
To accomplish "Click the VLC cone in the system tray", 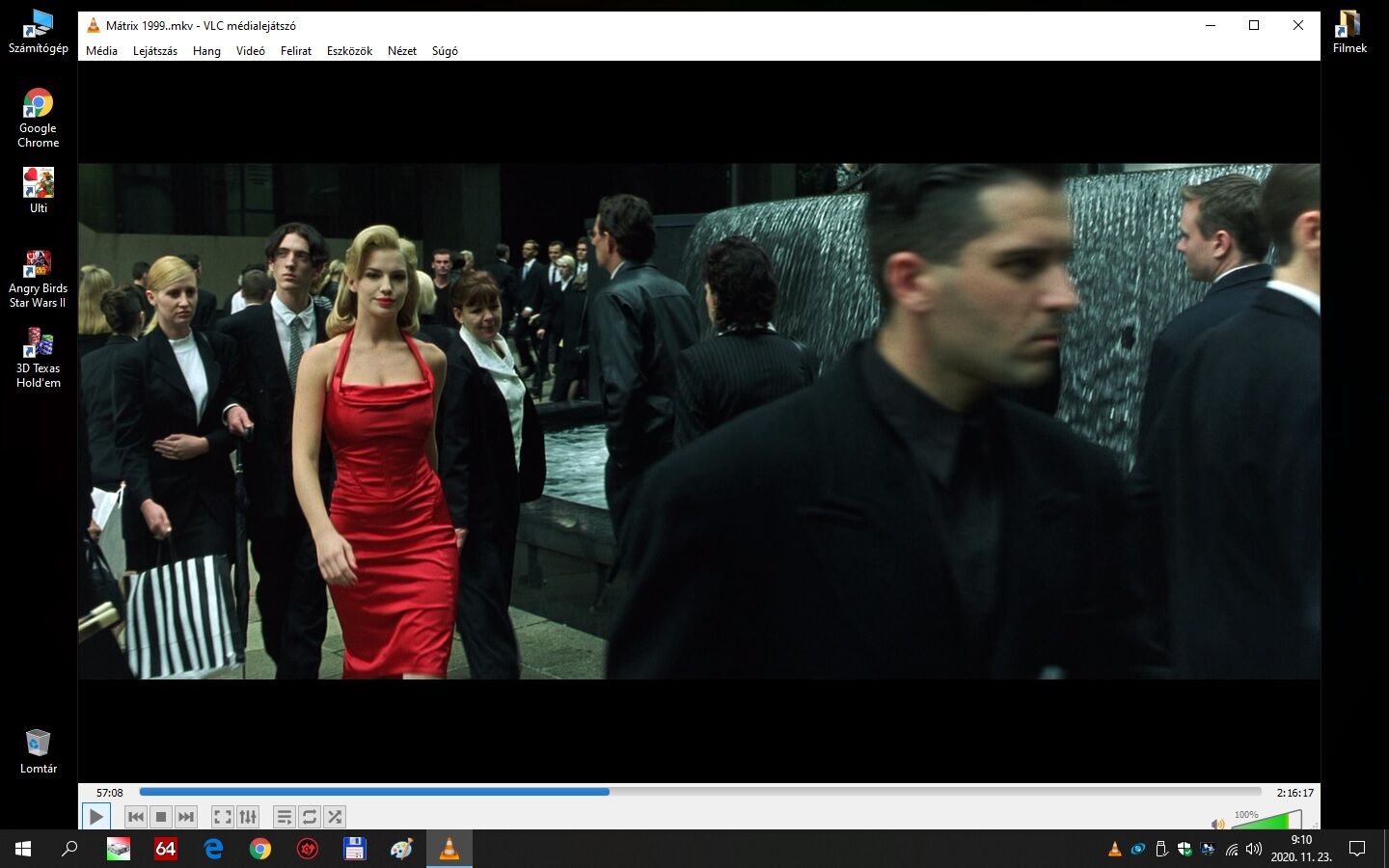I will (x=1115, y=849).
